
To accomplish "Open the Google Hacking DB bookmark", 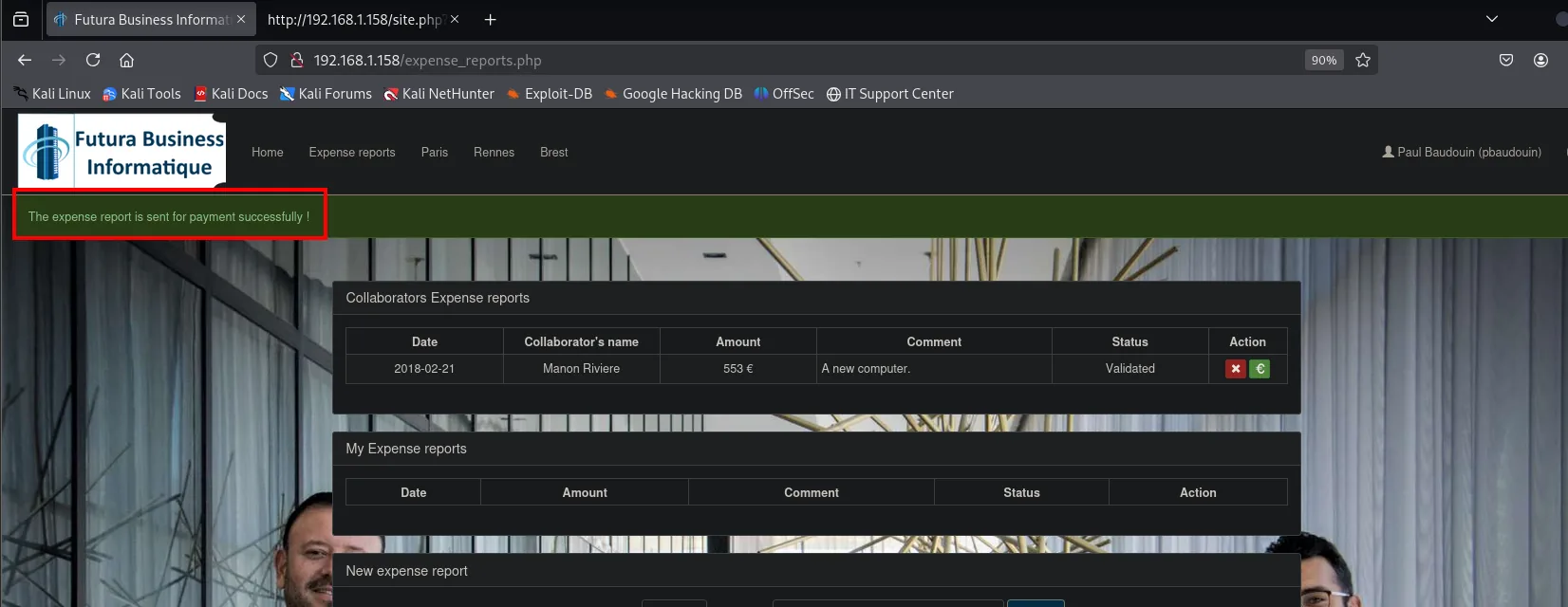I will click(x=673, y=94).
